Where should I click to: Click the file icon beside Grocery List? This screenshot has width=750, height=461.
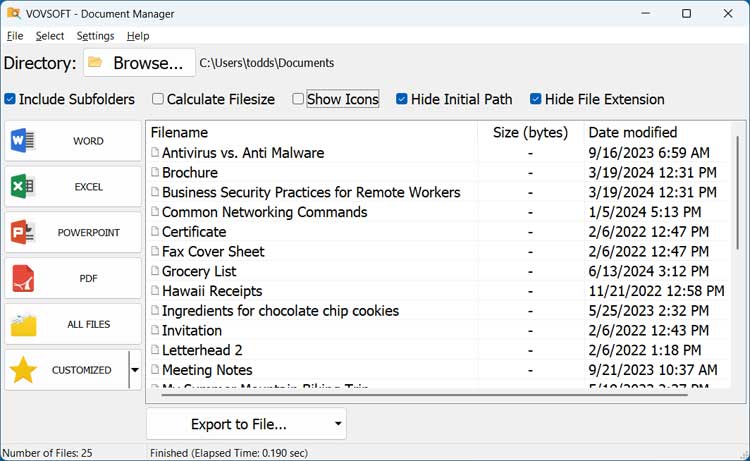155,271
